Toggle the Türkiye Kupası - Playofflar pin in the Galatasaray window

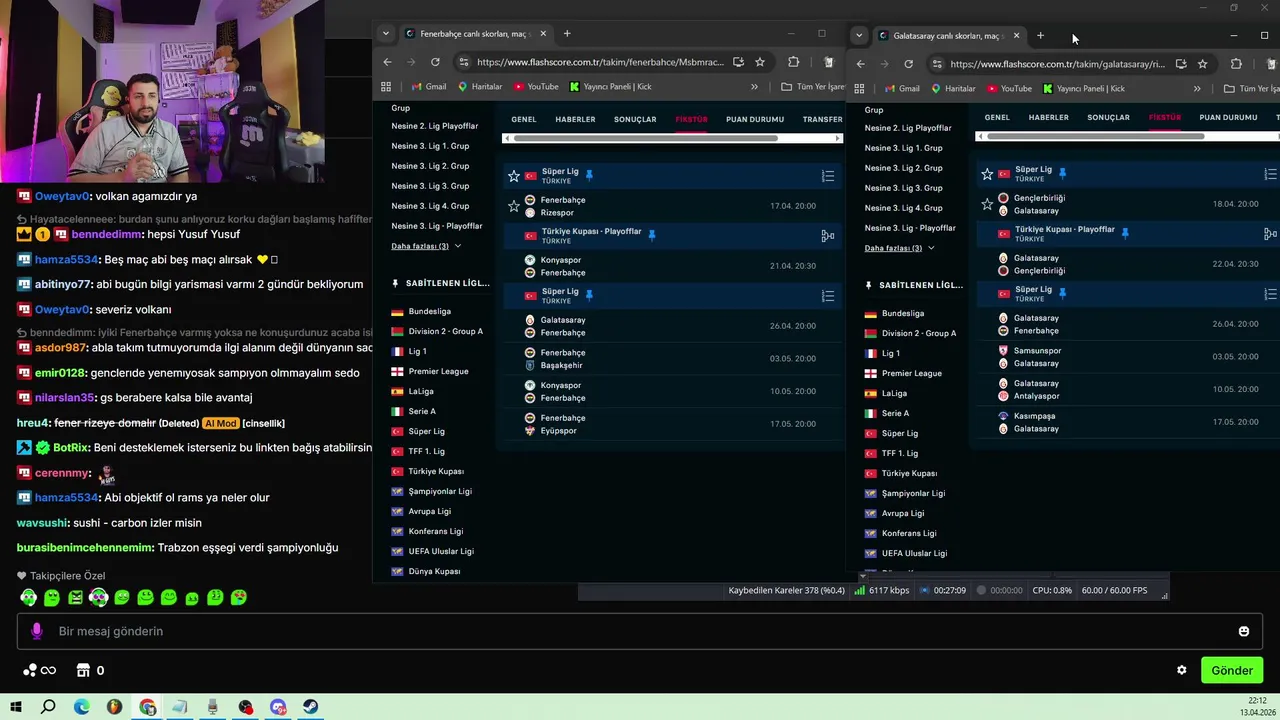point(1124,233)
